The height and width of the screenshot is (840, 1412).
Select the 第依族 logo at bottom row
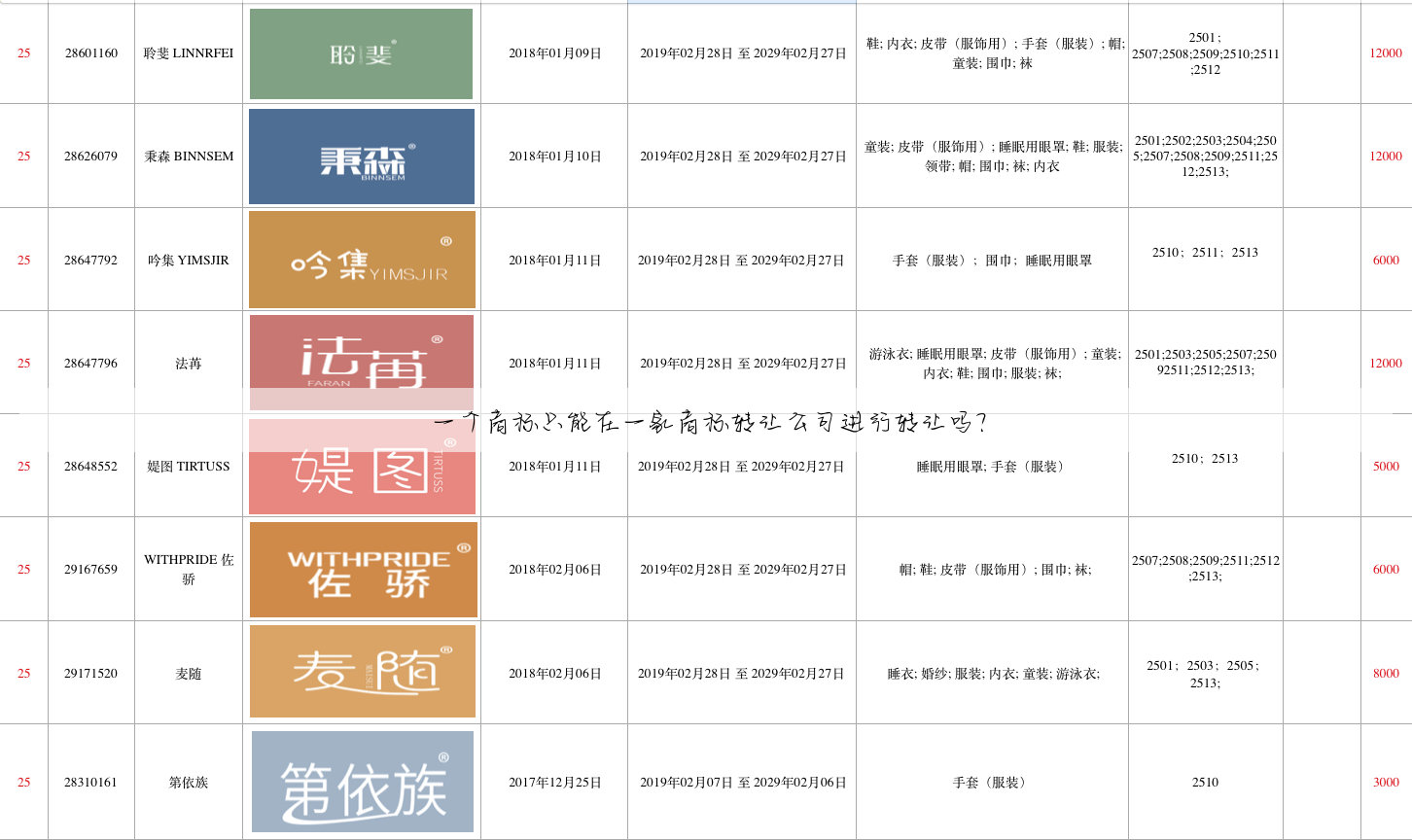(361, 782)
